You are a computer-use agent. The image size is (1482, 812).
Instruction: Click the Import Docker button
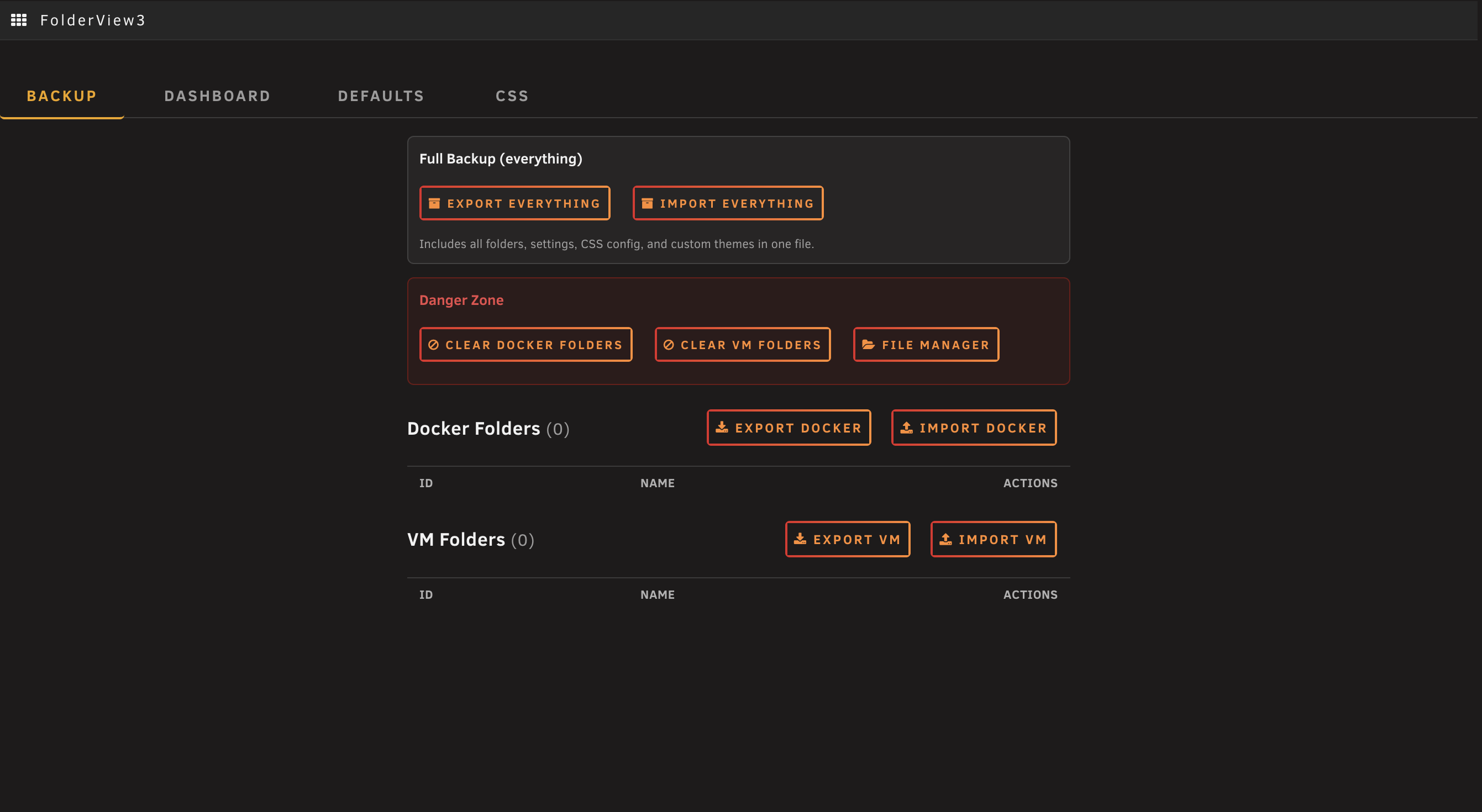point(974,428)
